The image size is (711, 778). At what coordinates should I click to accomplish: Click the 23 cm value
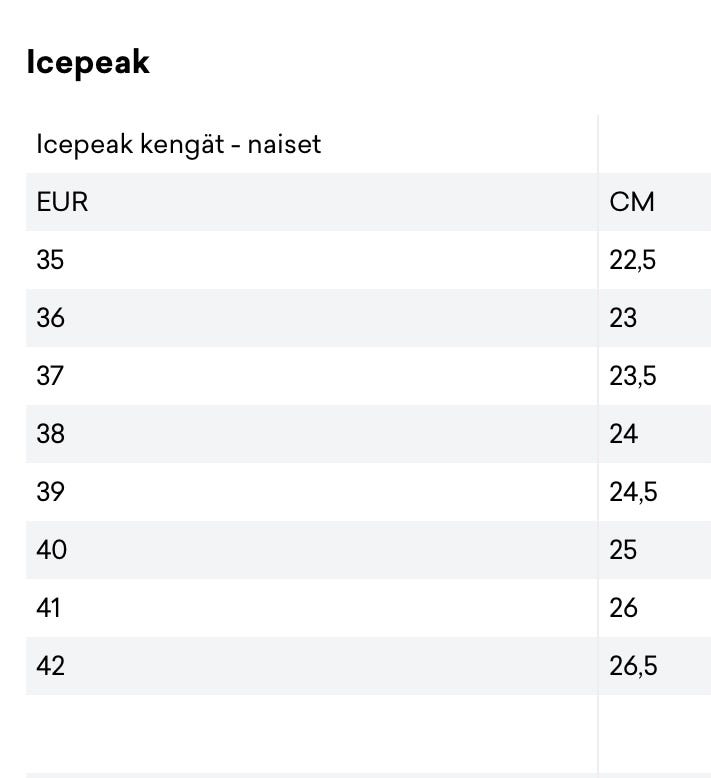(x=623, y=318)
